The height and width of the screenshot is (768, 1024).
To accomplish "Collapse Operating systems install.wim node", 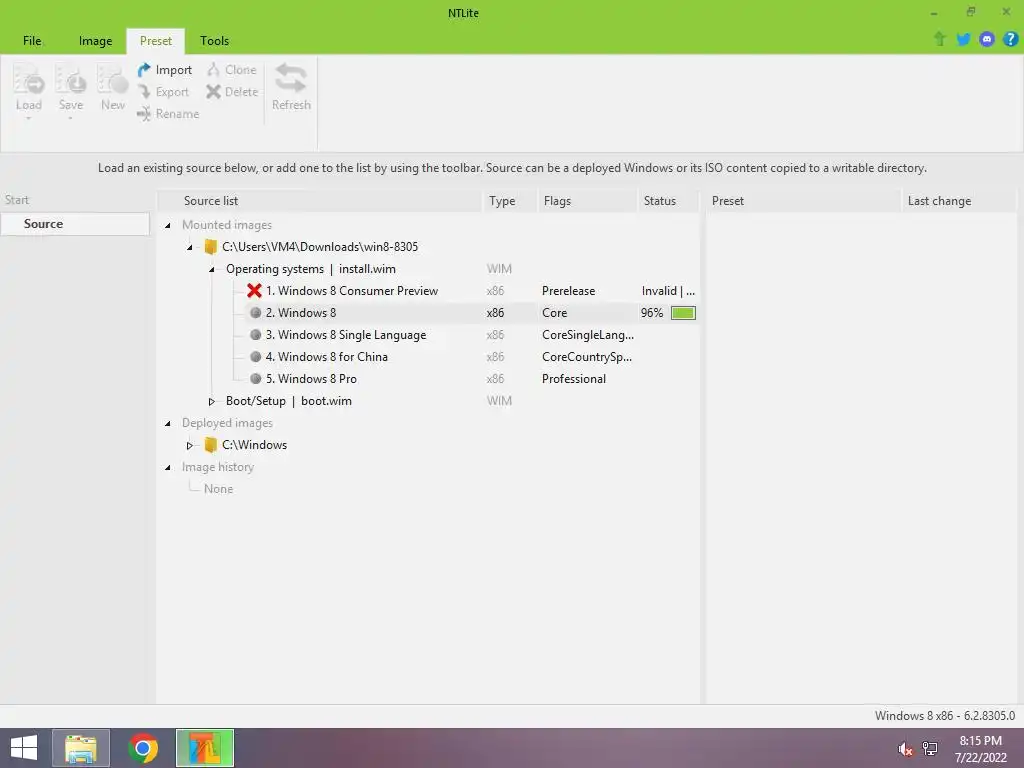I will [212, 269].
